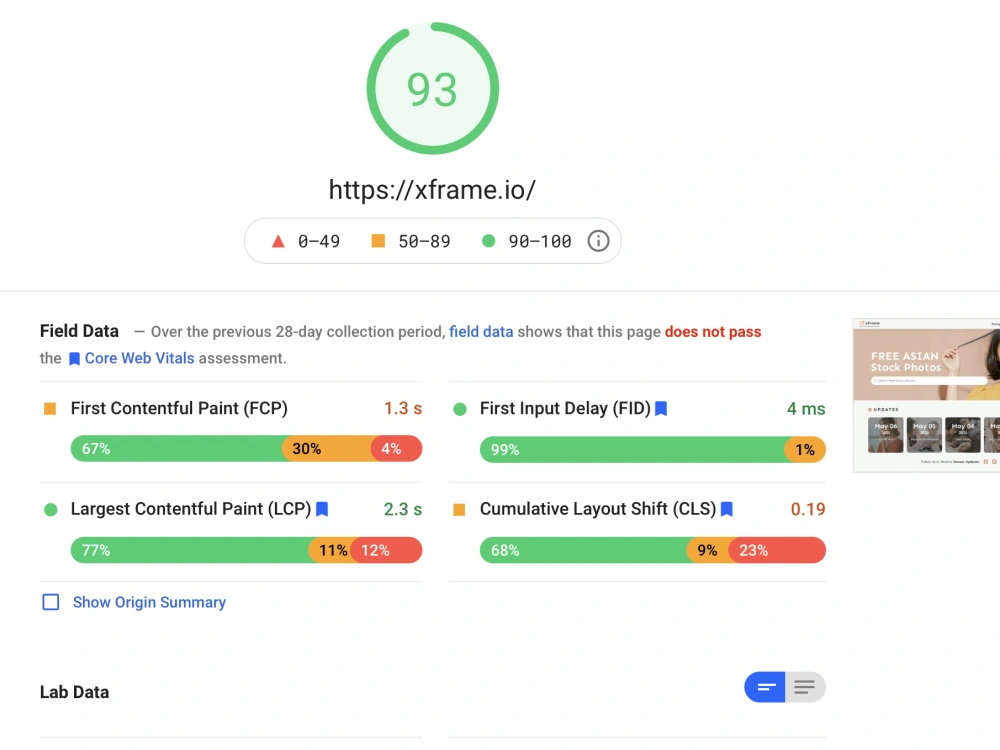Click the red triangle 0–49 legend icon
Screen dimensions: 1000x750
pyautogui.click(x=278, y=241)
